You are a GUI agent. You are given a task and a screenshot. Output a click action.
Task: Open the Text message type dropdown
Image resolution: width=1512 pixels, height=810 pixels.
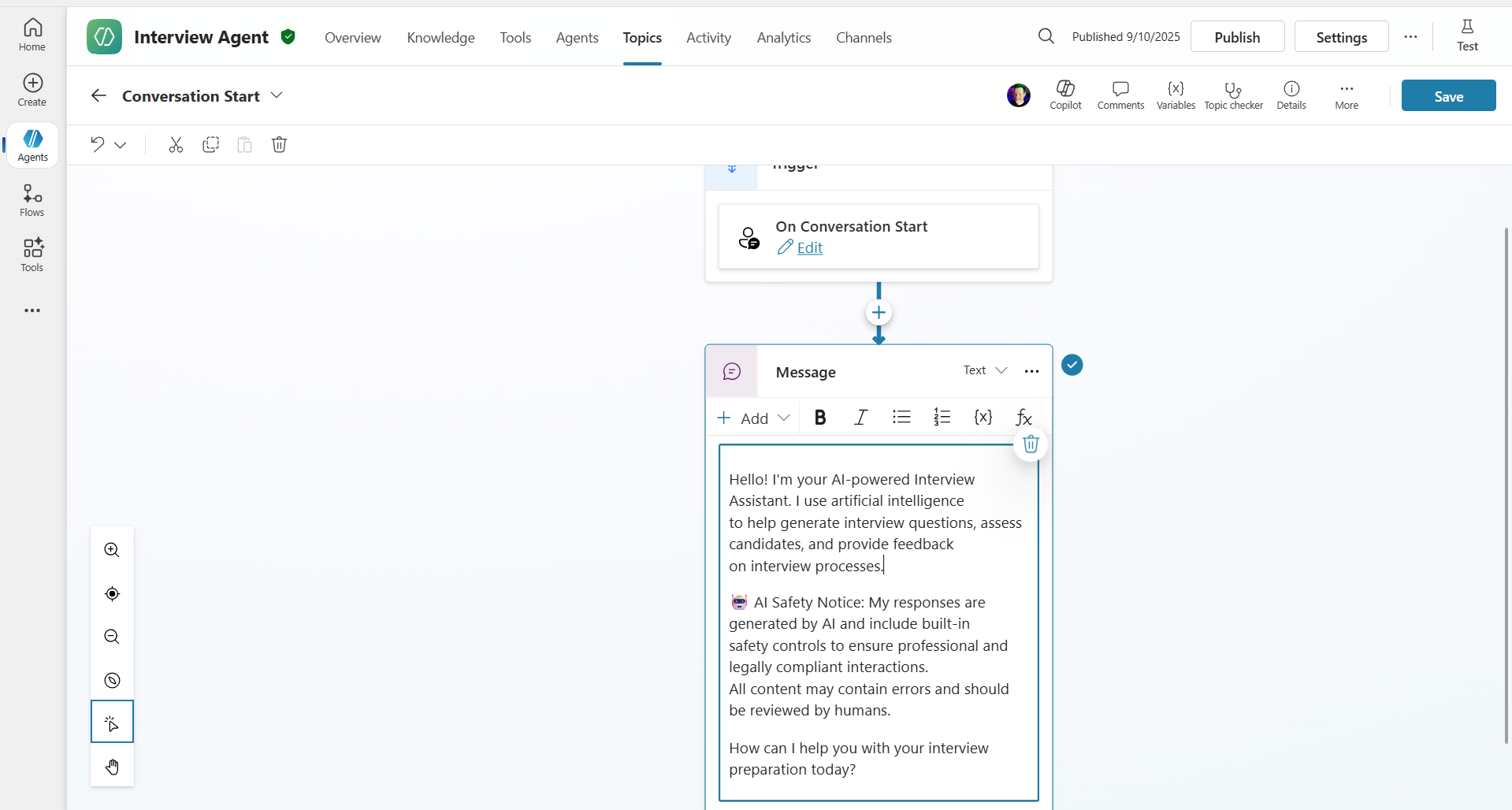tap(984, 370)
